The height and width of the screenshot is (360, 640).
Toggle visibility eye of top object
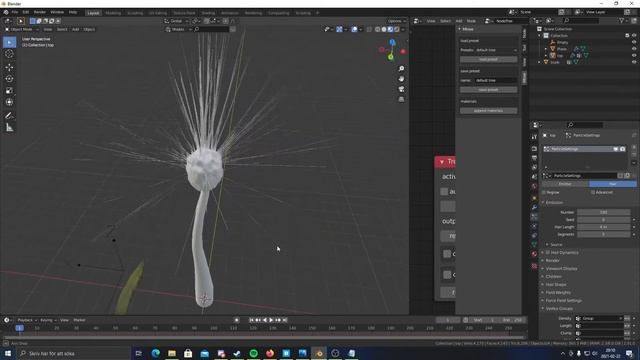(x=634, y=55)
